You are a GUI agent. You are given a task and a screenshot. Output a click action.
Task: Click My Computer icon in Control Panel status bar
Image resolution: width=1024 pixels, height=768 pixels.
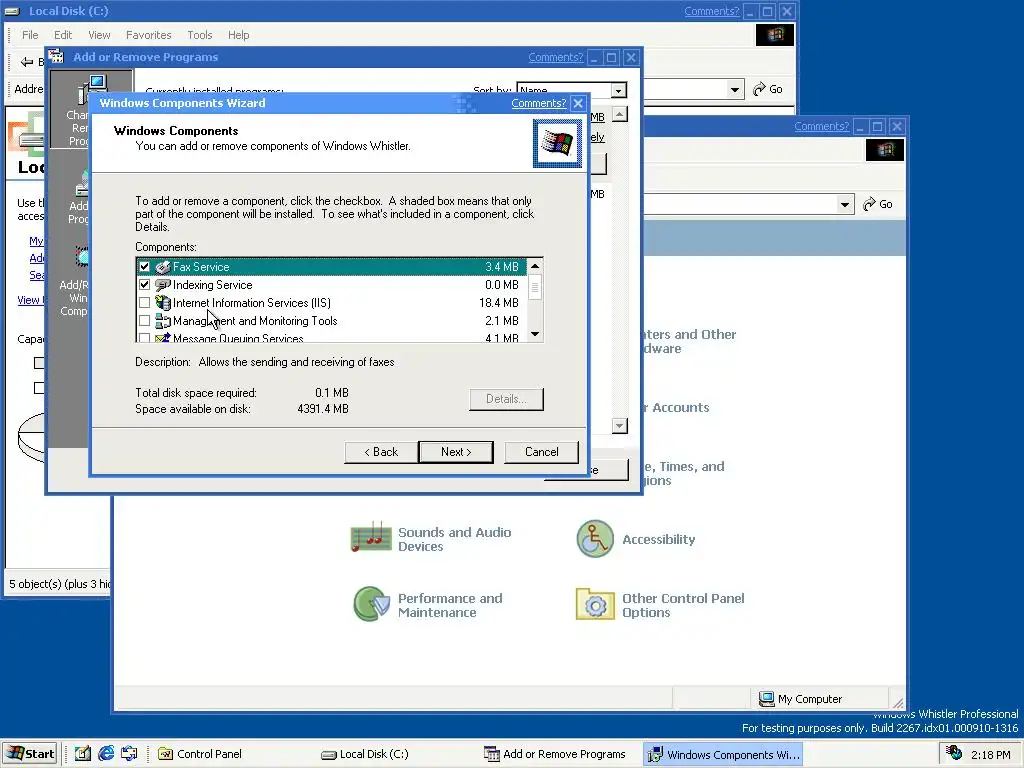766,699
